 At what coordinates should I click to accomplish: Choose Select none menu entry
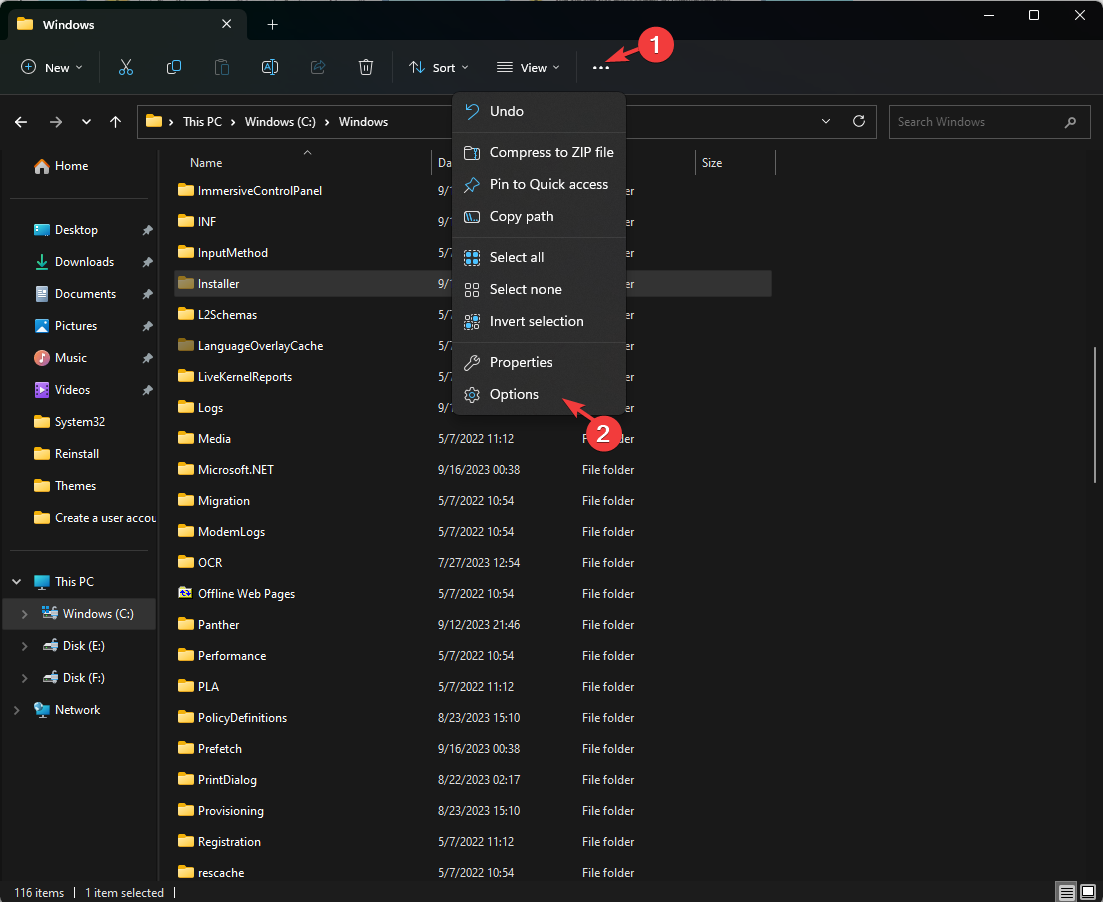click(x=539, y=289)
